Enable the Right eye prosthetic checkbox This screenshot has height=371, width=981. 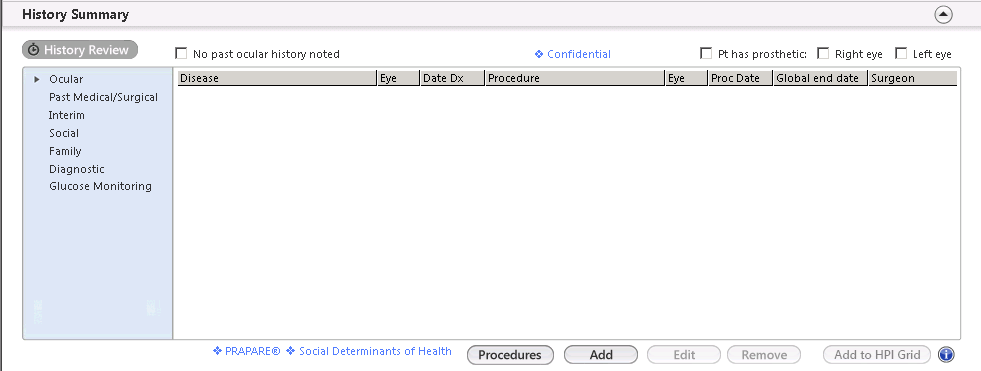click(x=823, y=54)
